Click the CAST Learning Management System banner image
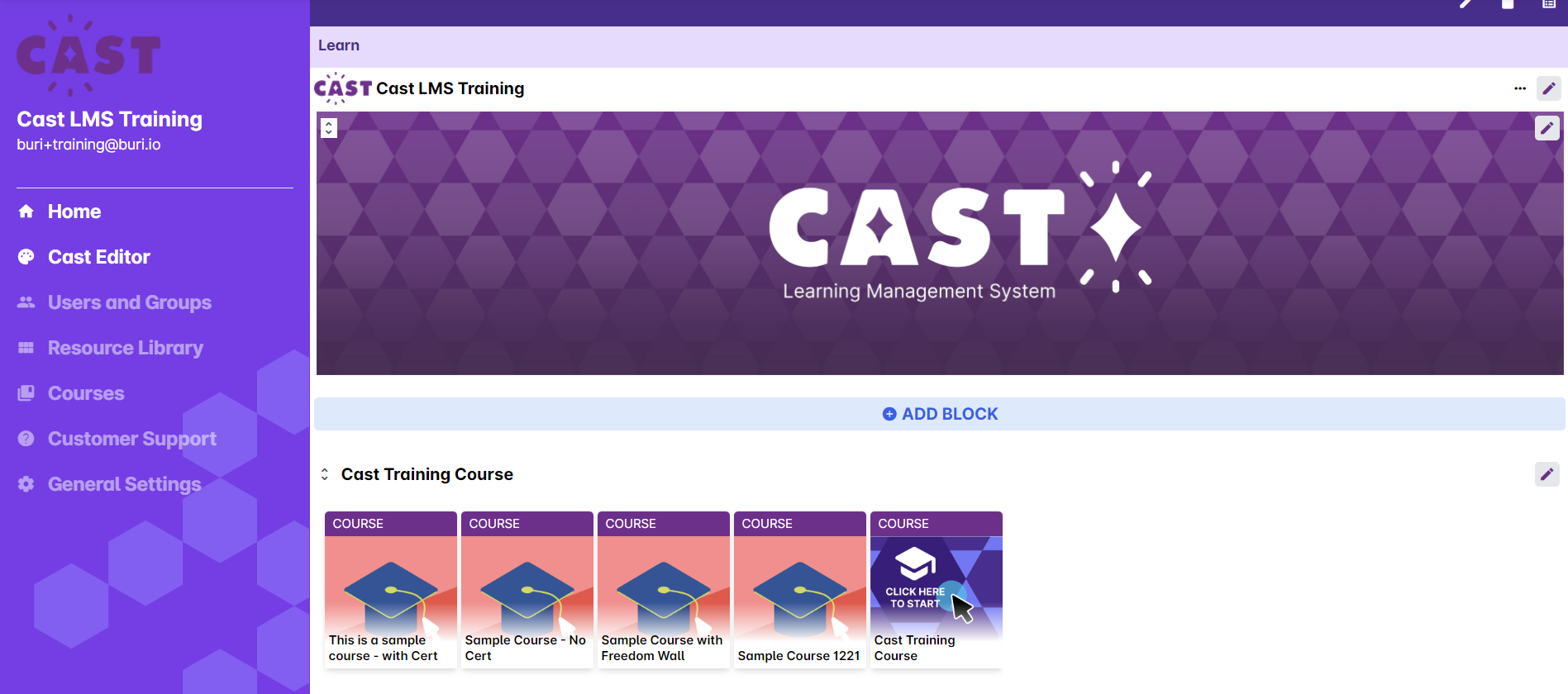 [x=940, y=243]
